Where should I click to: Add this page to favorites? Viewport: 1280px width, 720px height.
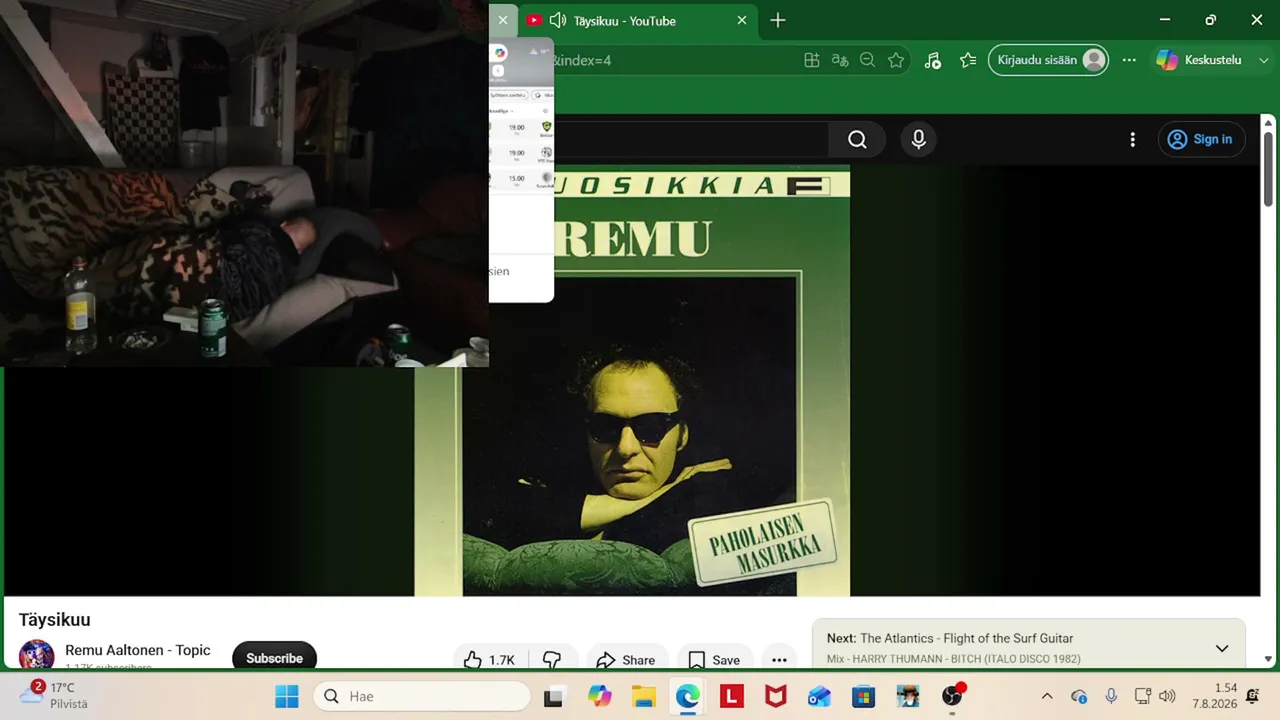896,60
